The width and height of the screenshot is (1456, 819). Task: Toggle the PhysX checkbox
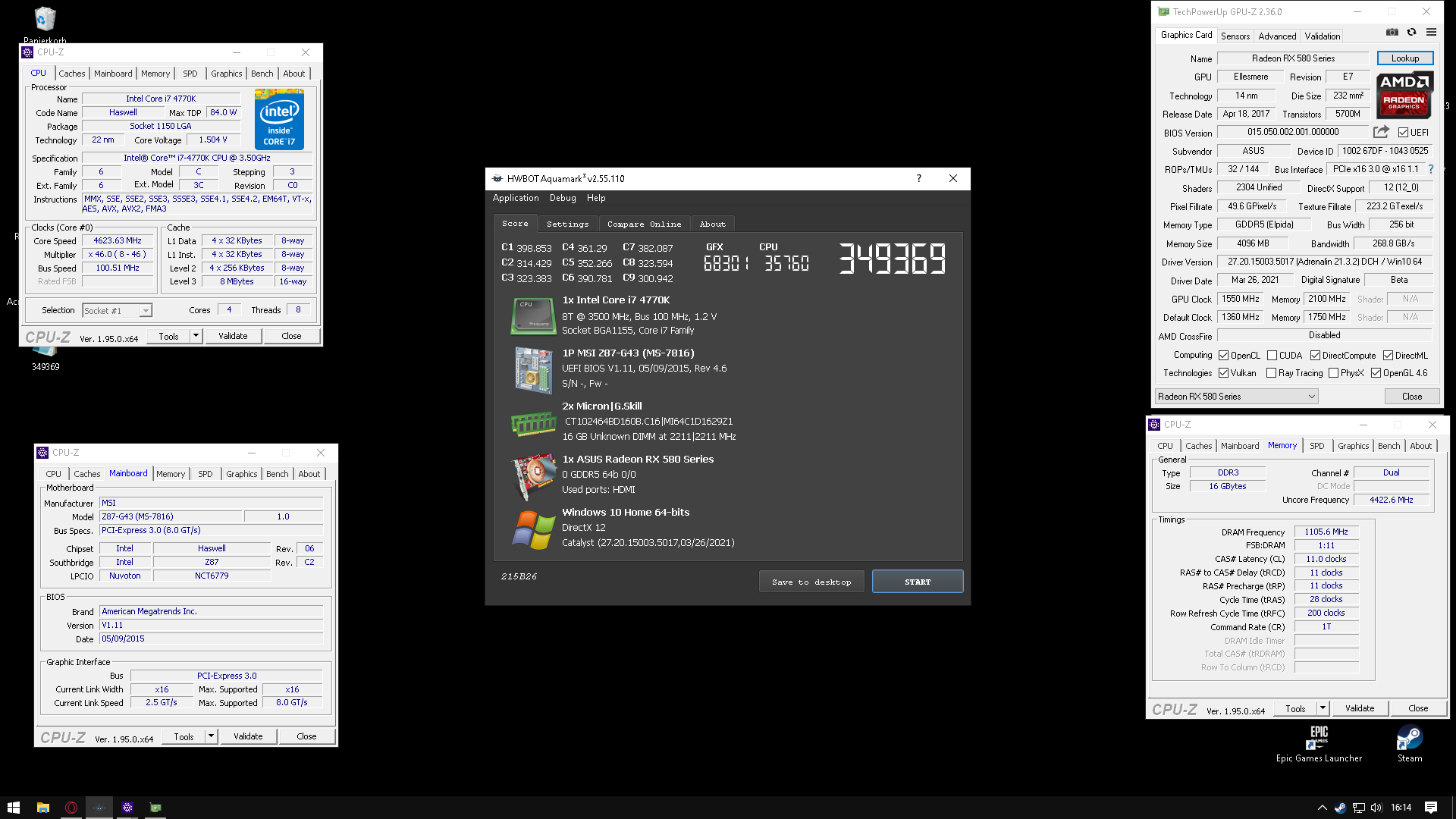1333,373
